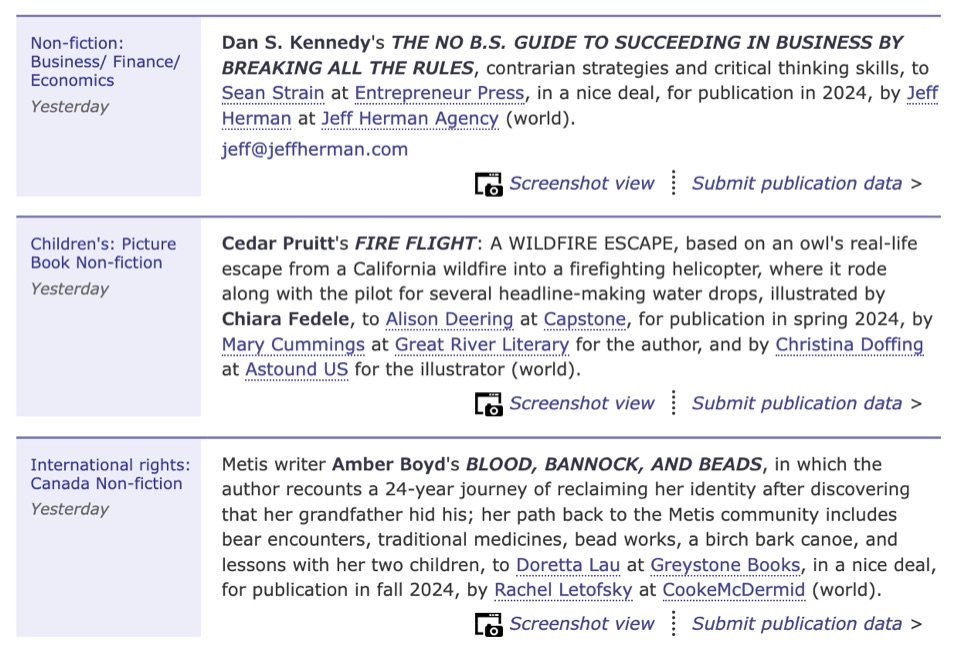The height and width of the screenshot is (654, 975).
Task: Open Alison Deering's profile link
Action: 449,319
